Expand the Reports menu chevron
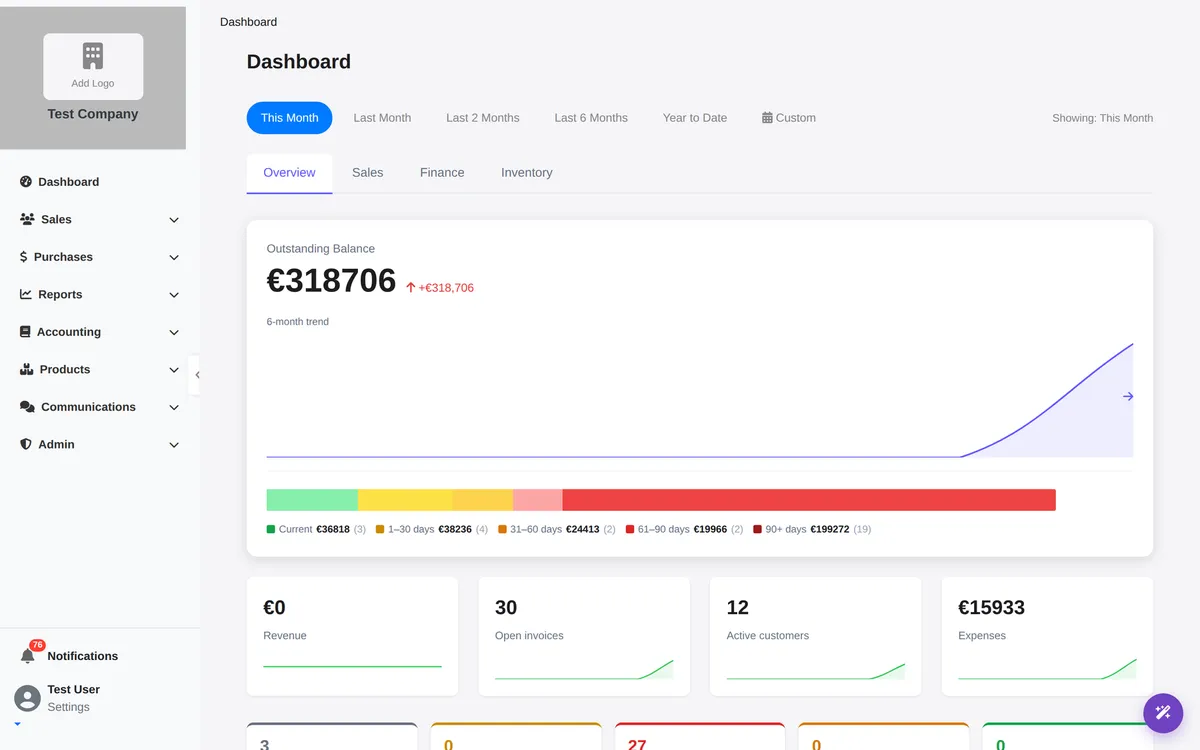This screenshot has height=750, width=1200. pos(174,295)
